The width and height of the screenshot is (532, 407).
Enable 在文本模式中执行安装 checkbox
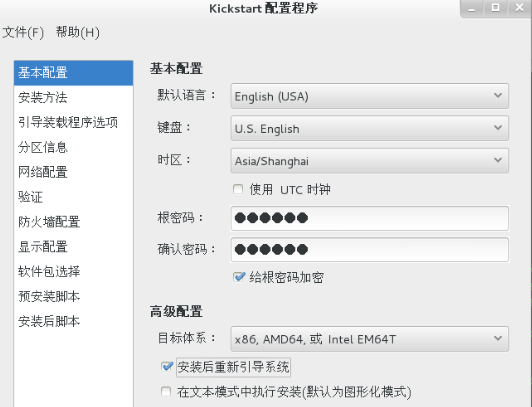click(166, 392)
